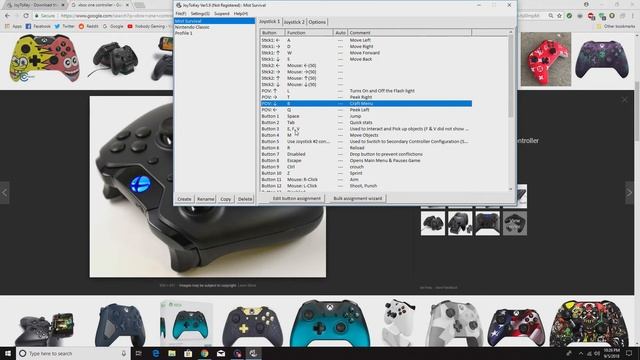This screenshot has width=640, height=360.
Task: Open Chrome's three-dot menu
Action: coord(633,16)
